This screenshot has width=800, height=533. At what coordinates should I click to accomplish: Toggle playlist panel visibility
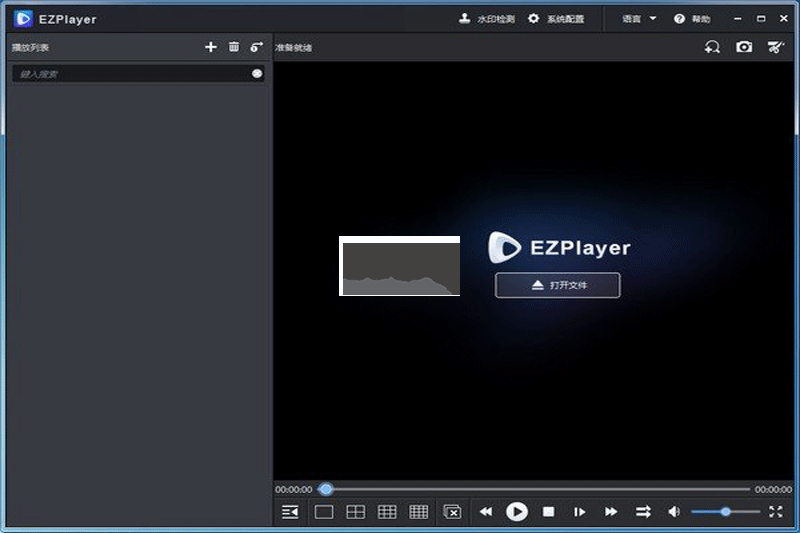coord(290,512)
